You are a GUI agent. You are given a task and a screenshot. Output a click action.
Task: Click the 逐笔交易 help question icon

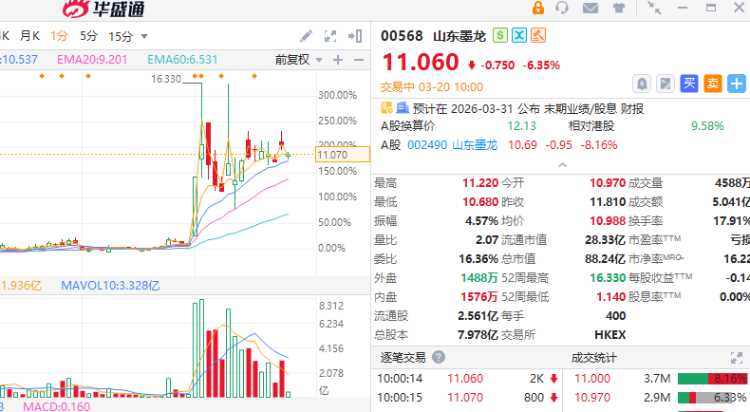point(438,357)
